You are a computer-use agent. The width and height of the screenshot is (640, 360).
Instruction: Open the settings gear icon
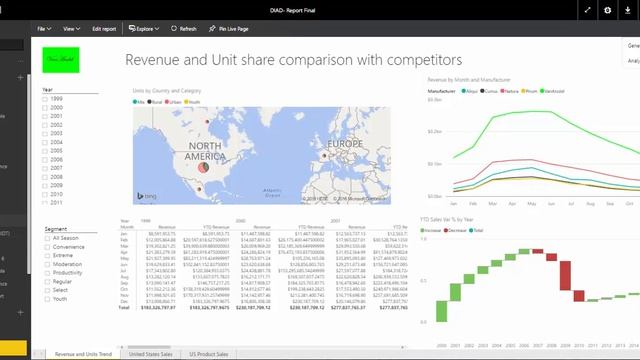607,10
